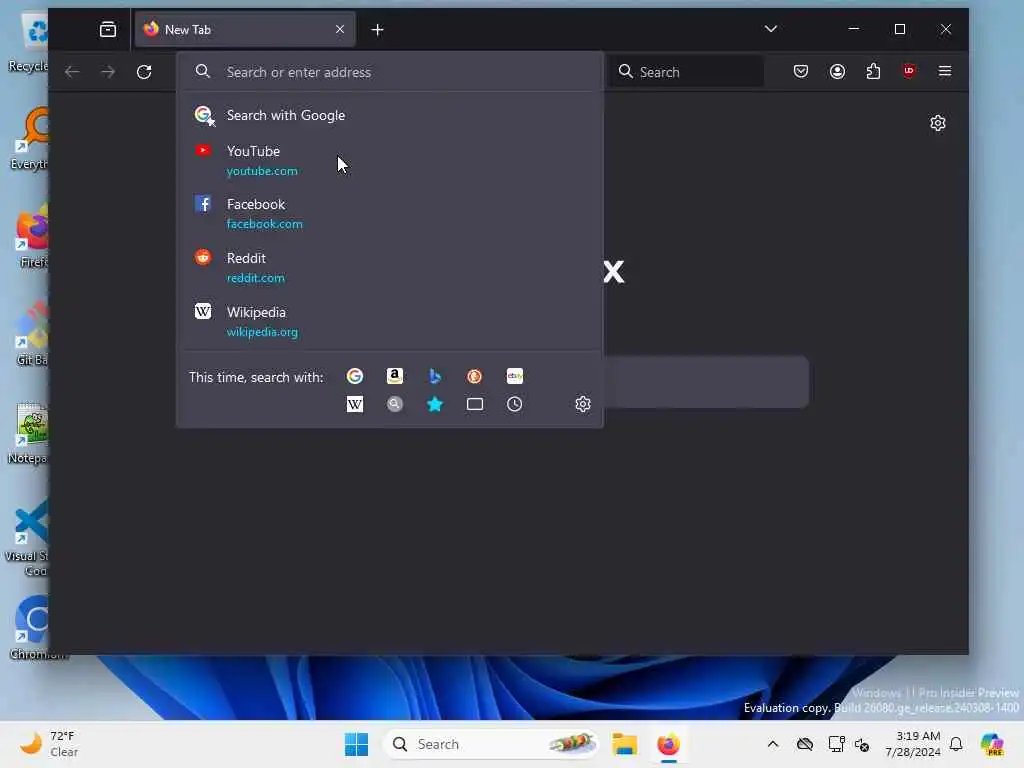
Task: Select the Facebook suggestion
Action: (x=390, y=214)
